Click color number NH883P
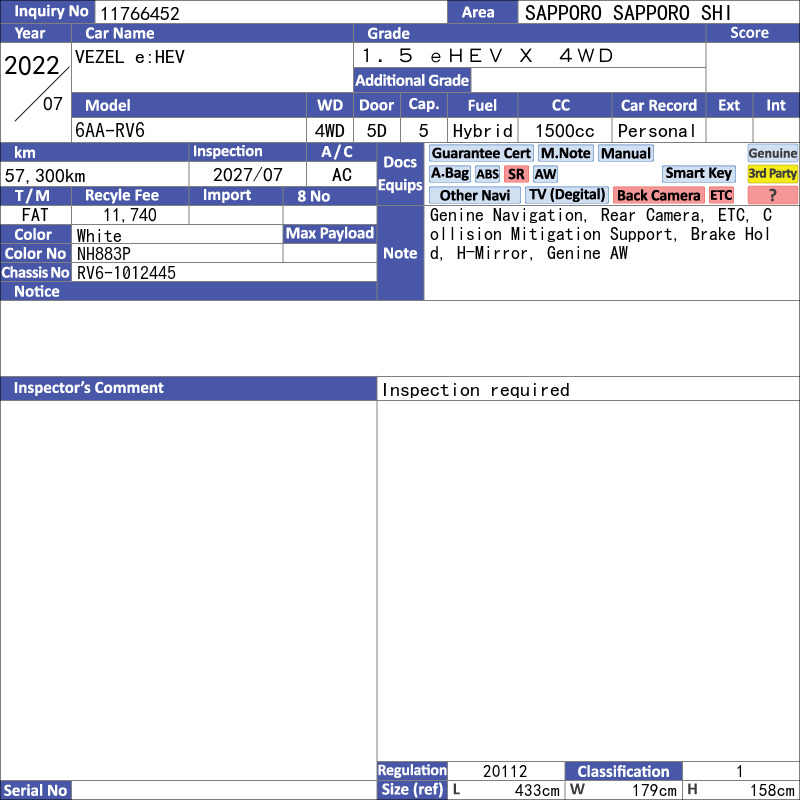This screenshot has height=800, width=800. [104, 254]
